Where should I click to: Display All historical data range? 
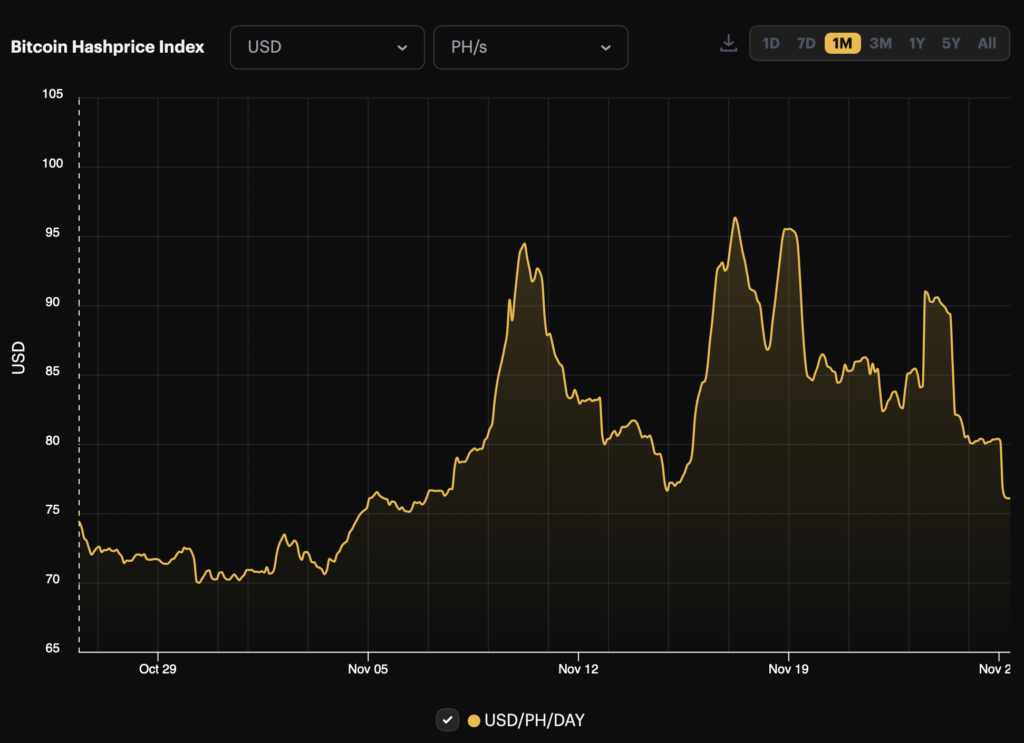pyautogui.click(x=987, y=44)
